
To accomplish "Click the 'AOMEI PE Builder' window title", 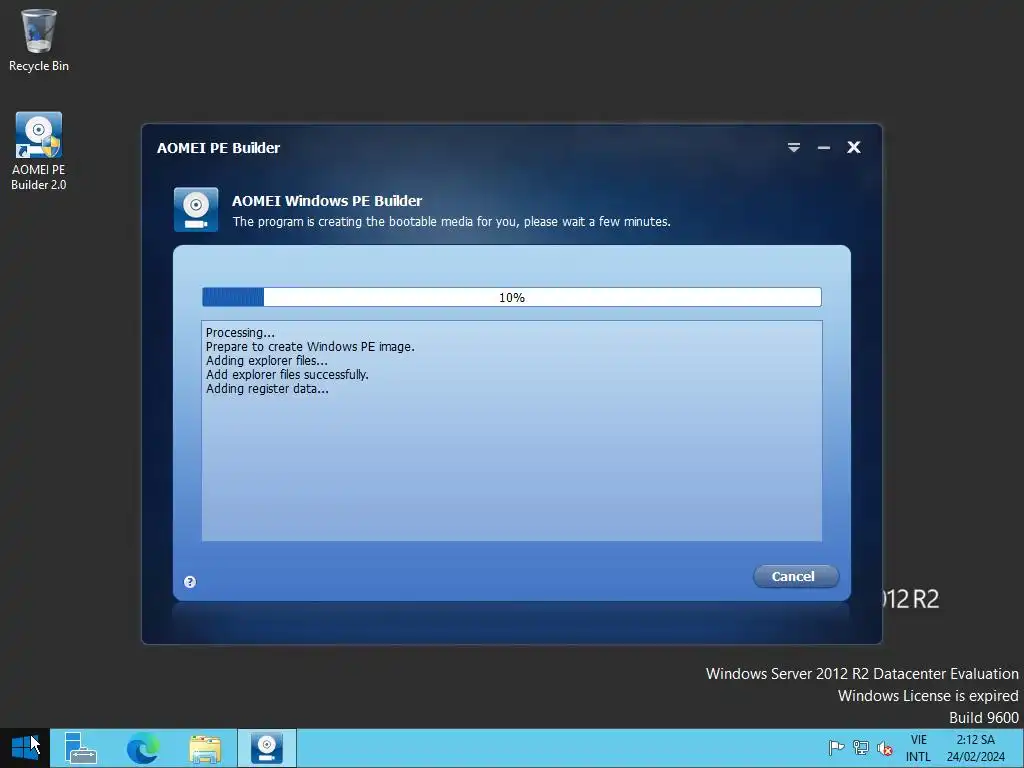I will [218, 148].
